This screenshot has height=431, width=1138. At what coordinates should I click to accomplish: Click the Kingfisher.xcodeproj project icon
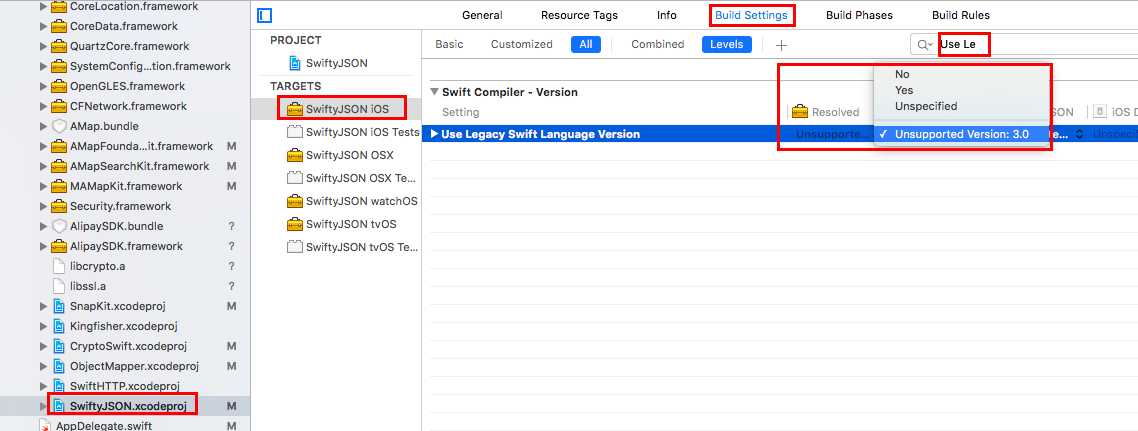click(60, 327)
